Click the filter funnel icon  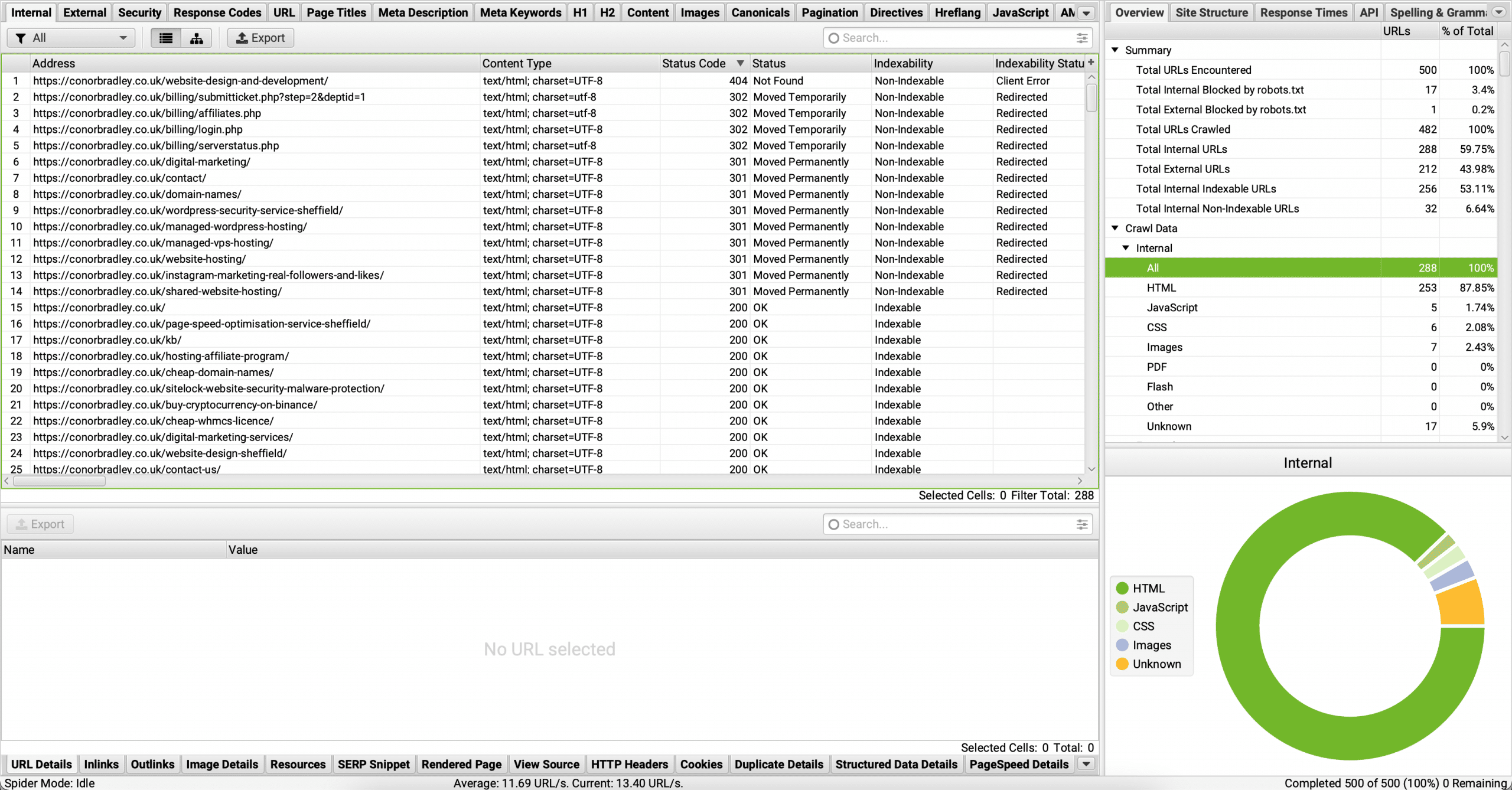(21, 38)
